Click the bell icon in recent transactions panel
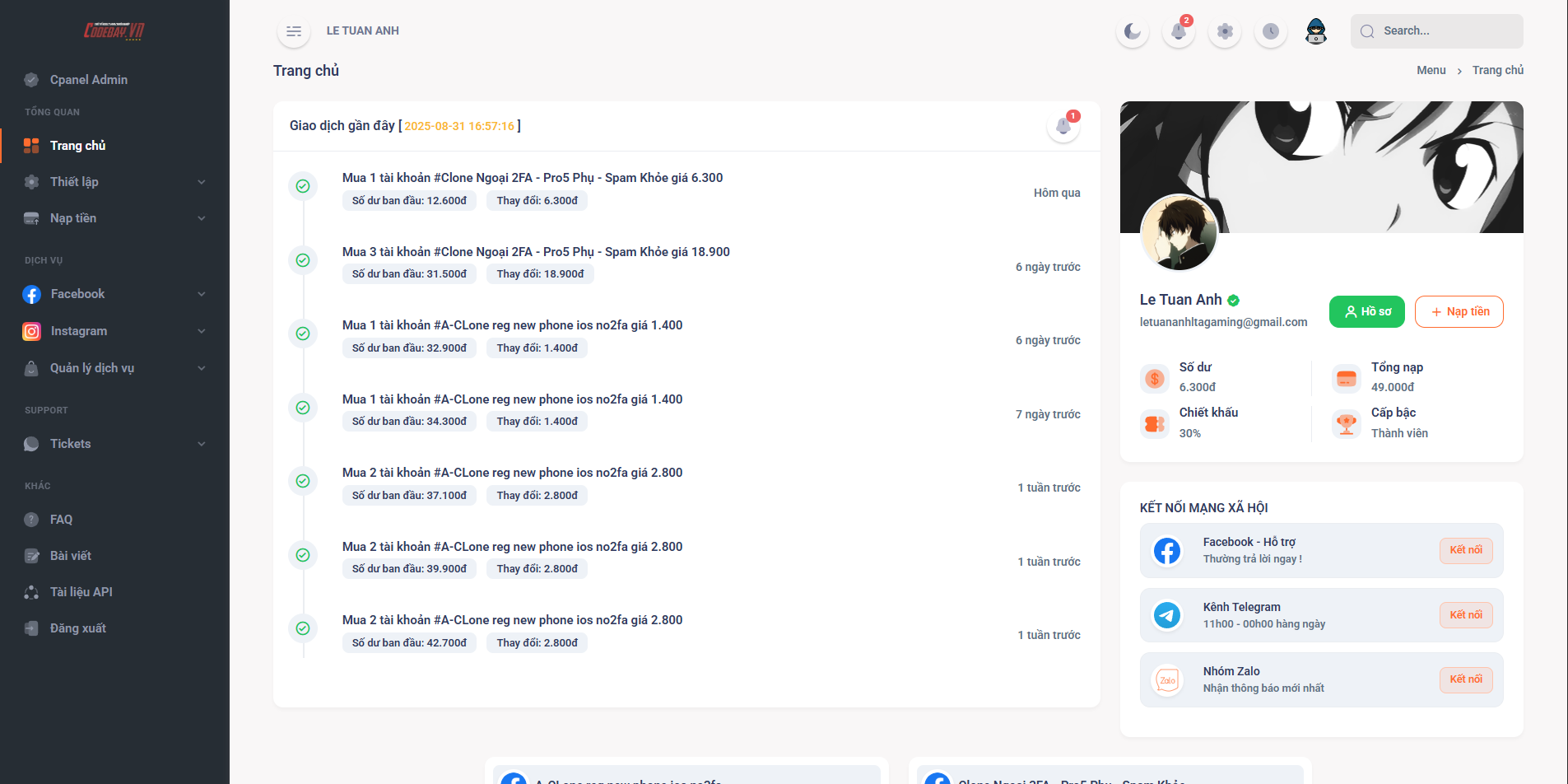The image size is (1568, 784). [1063, 126]
